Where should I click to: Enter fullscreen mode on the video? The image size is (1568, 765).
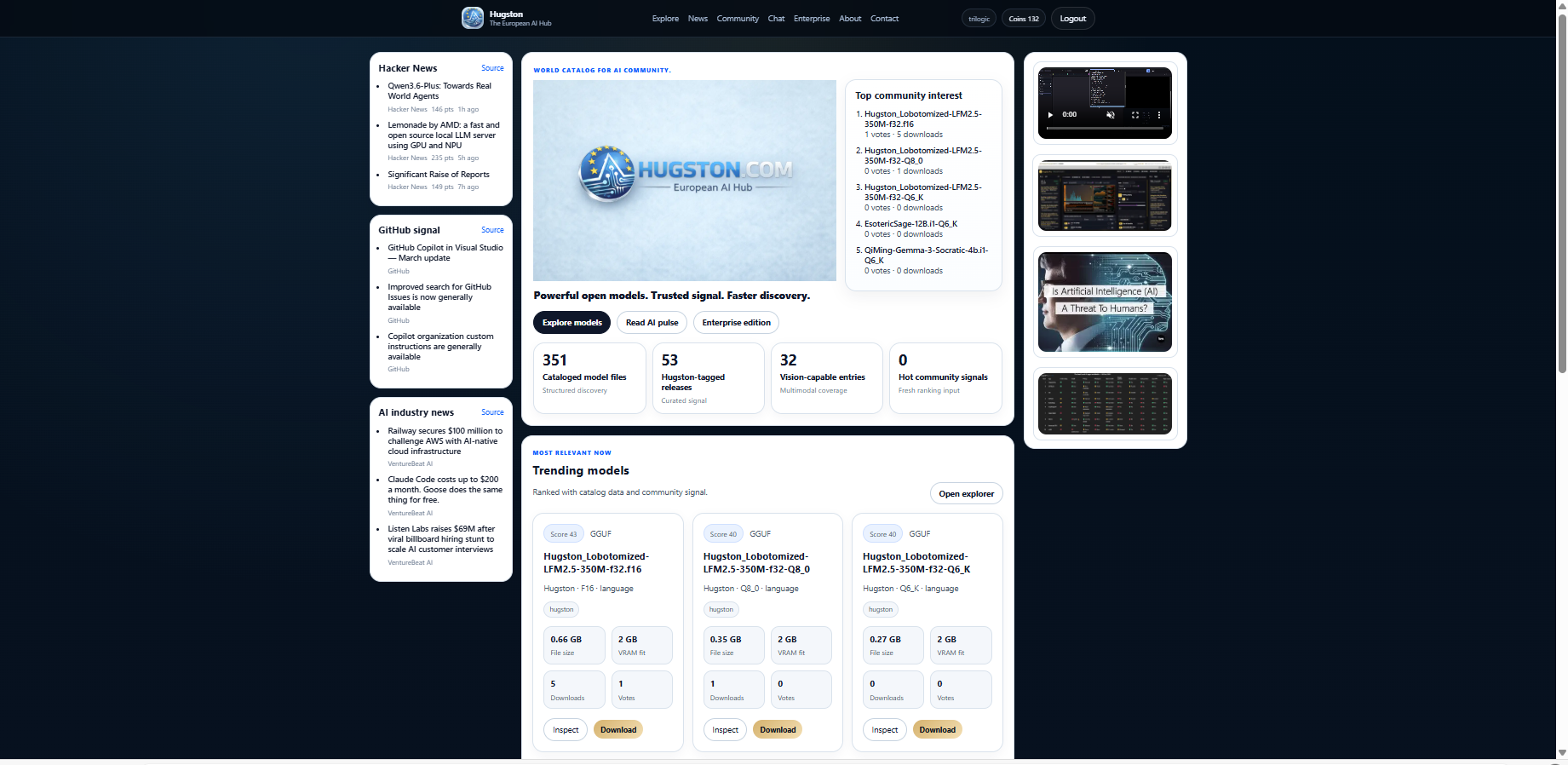point(1135,114)
